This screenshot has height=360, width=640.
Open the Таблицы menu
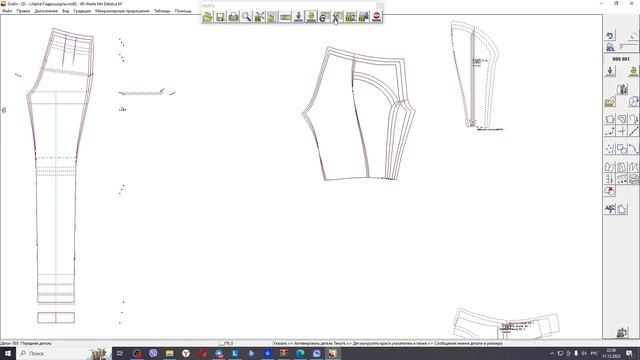tap(162, 11)
